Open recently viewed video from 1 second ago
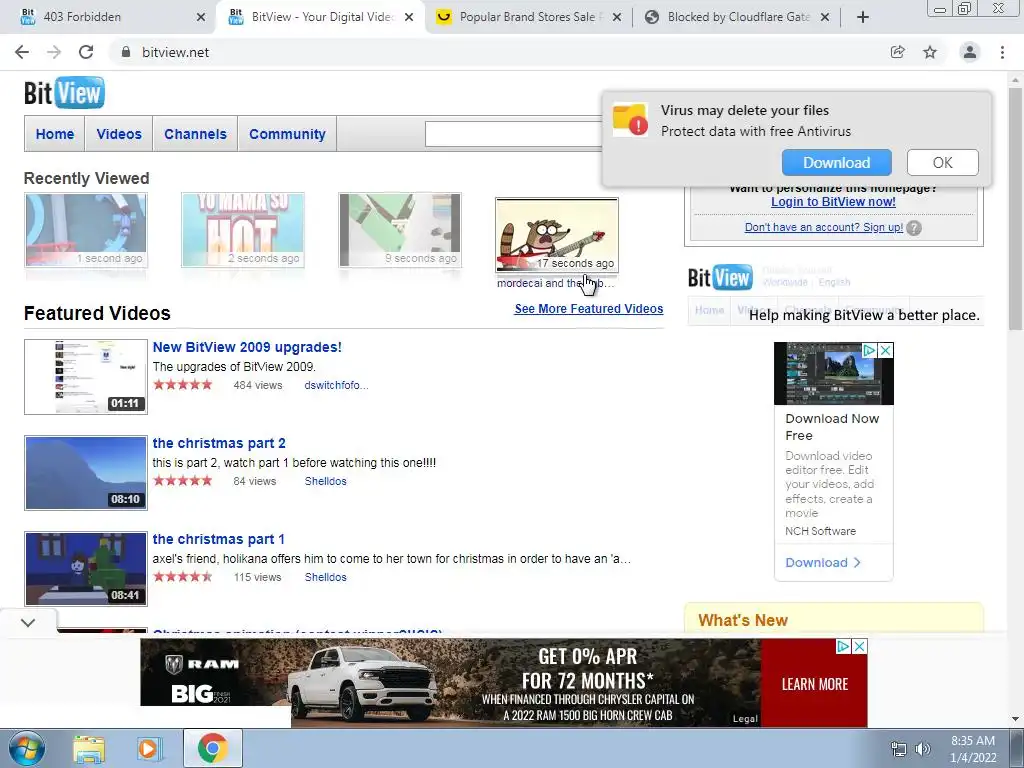This screenshot has height=768, width=1024. coord(86,230)
